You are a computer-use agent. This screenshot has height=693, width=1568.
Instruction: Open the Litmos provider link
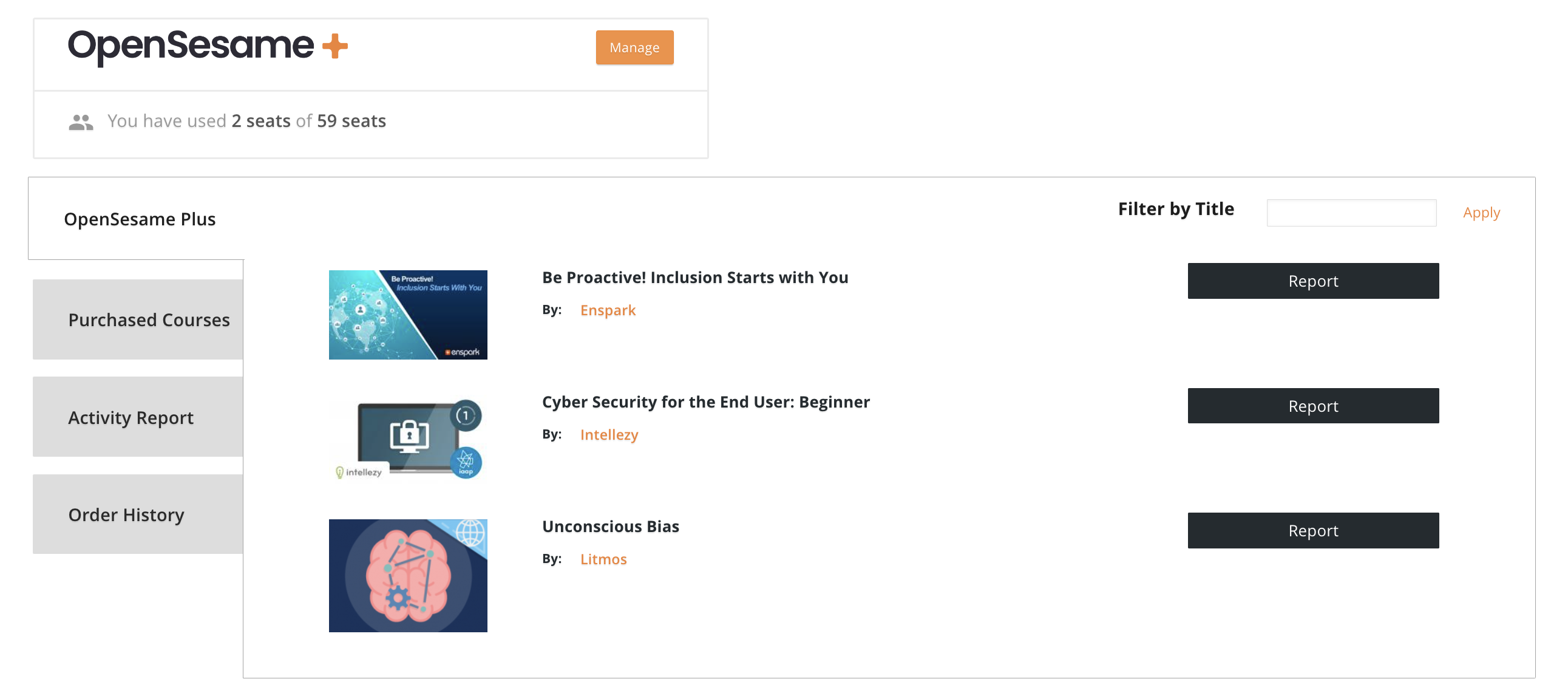[603, 559]
